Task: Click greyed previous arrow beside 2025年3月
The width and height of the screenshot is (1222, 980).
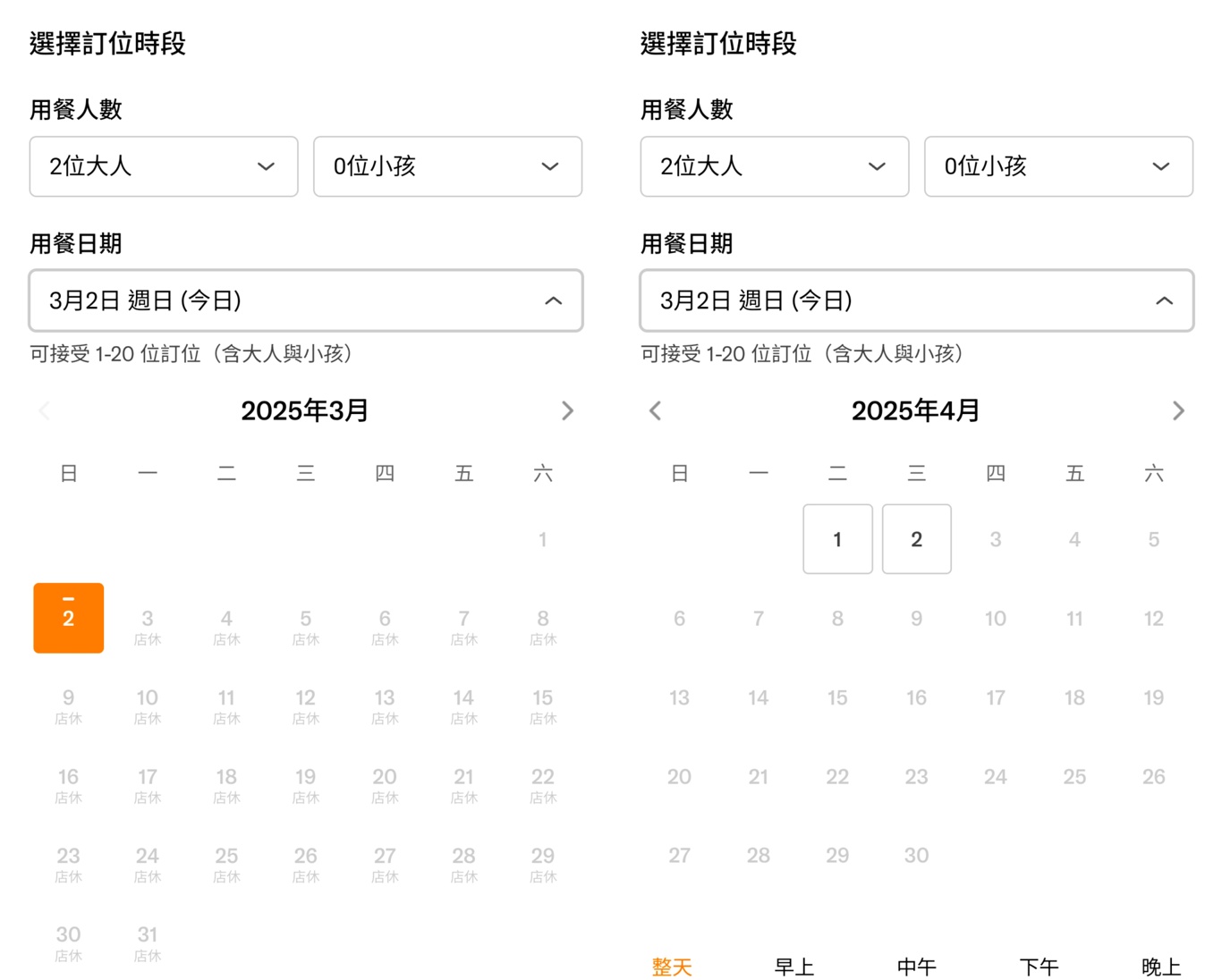Action: (x=44, y=410)
